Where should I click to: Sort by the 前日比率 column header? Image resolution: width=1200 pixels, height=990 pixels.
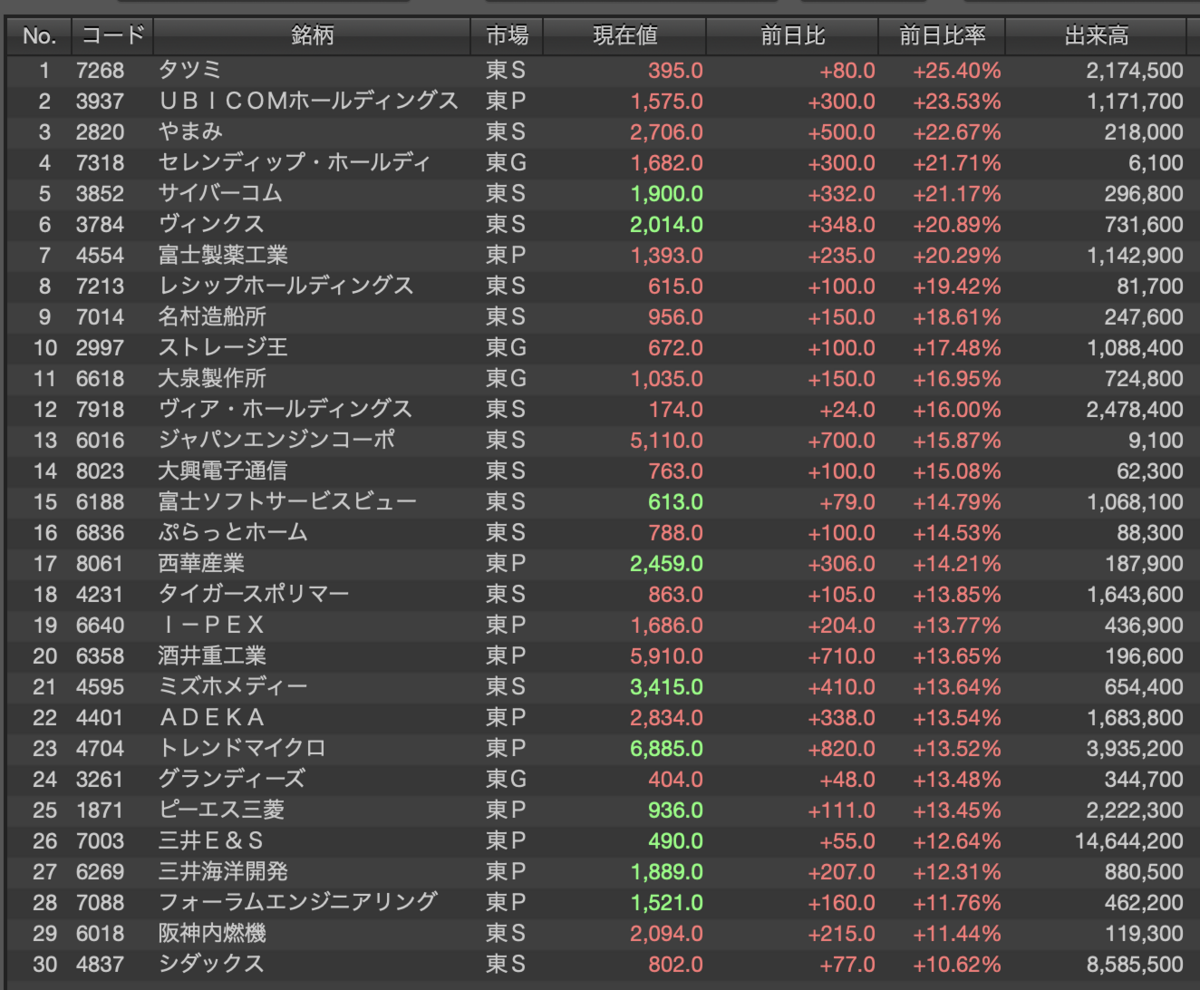click(942, 37)
